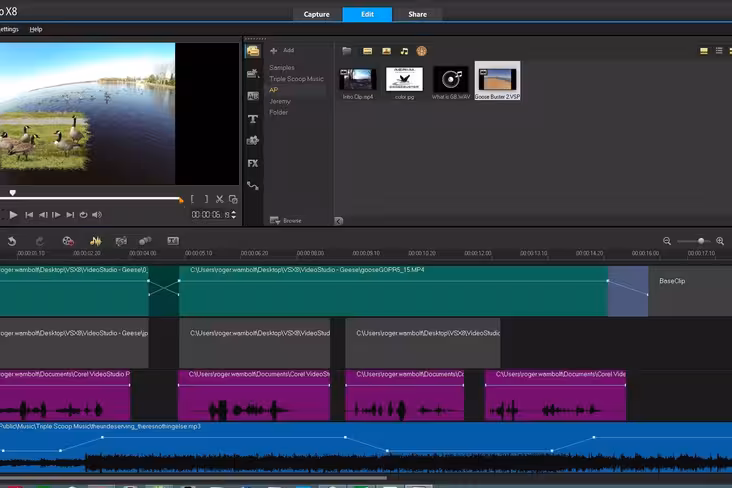Toggle repeat playback

pyautogui.click(x=83, y=215)
